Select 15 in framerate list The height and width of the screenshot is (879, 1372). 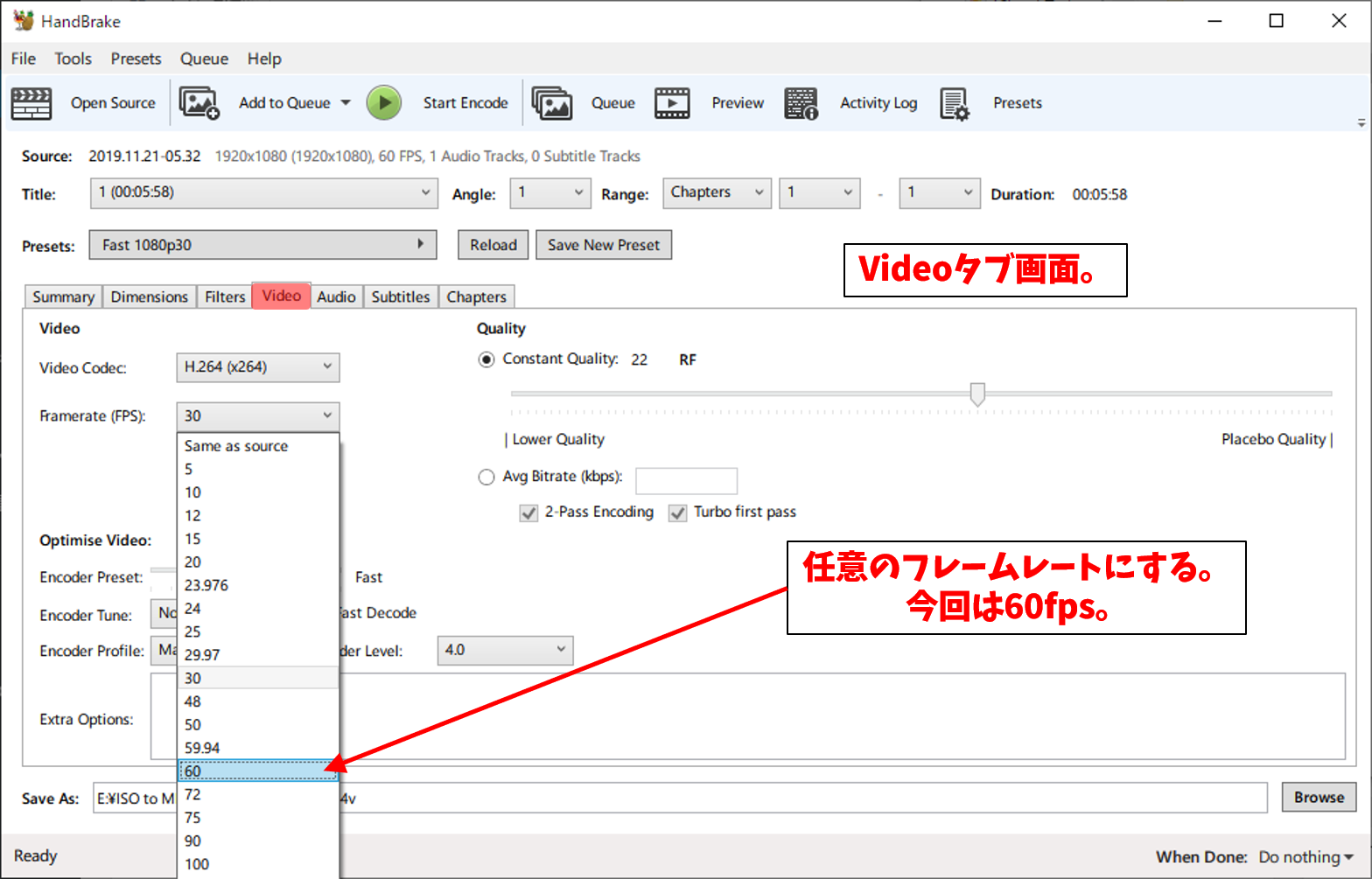pos(258,539)
